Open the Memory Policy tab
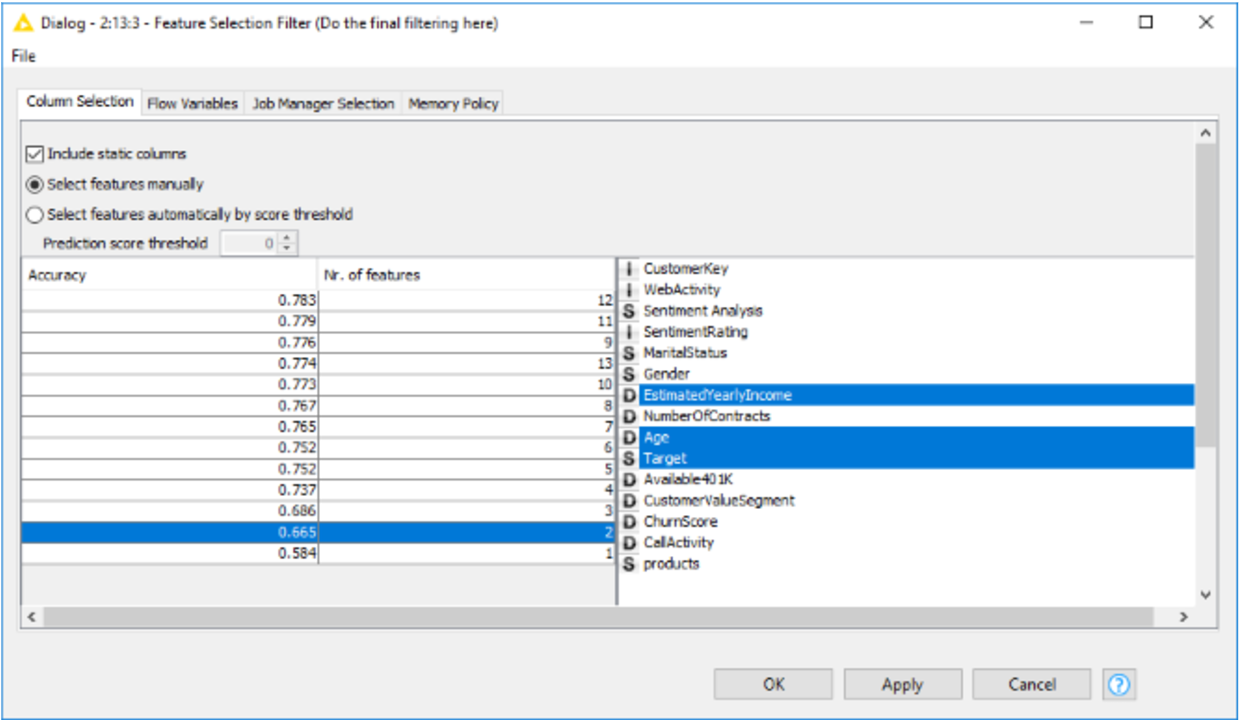Image resolution: width=1239 pixels, height=720 pixels. pyautogui.click(x=453, y=103)
